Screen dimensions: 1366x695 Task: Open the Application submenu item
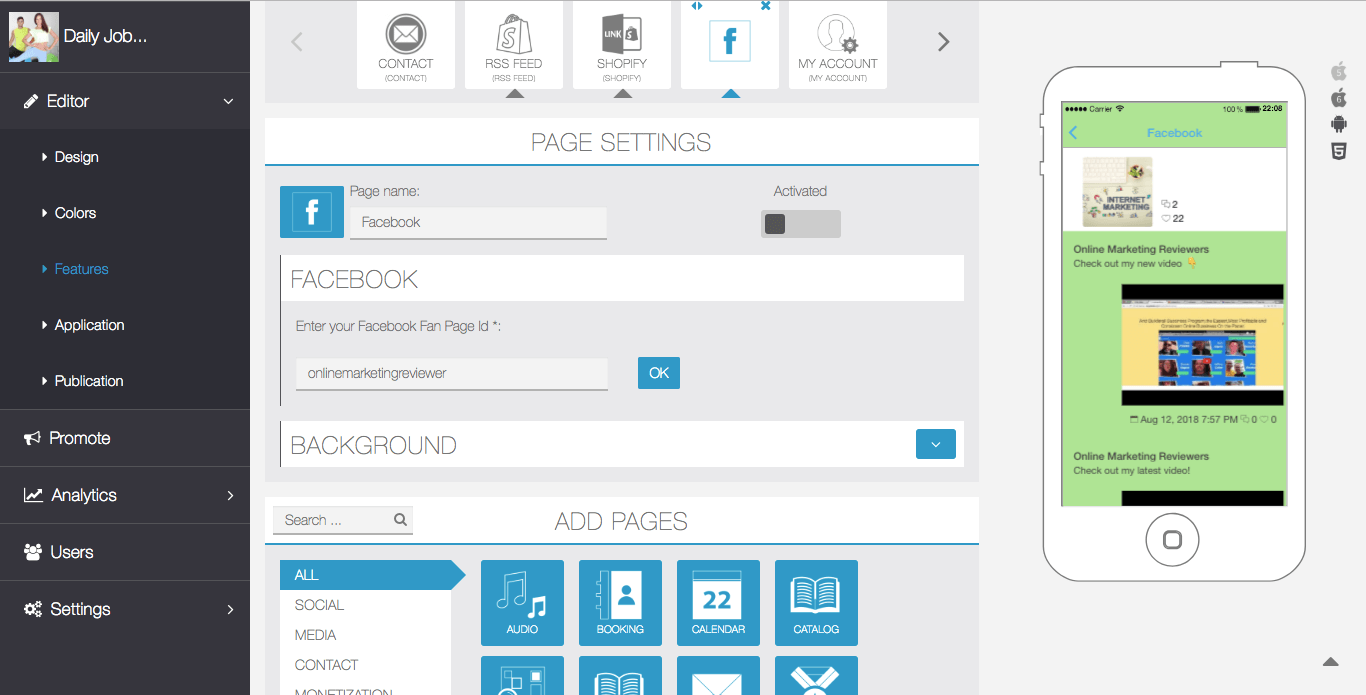(x=89, y=325)
